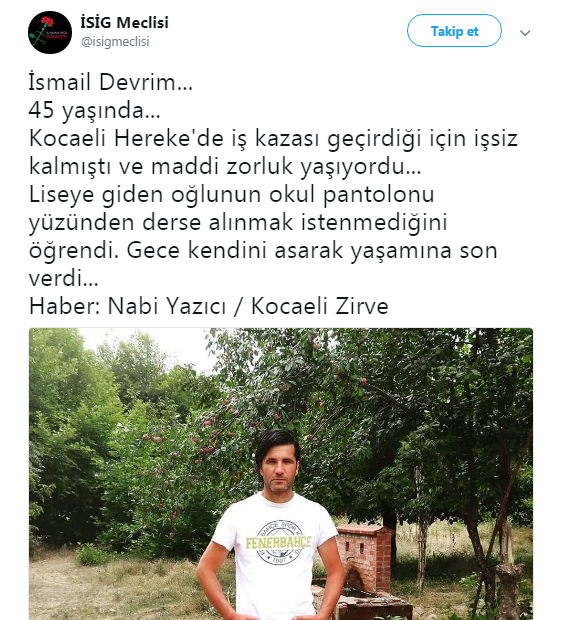The width and height of the screenshot is (562, 620).
Task: Select the line 'İsmail Devrim...'
Action: pos(110,82)
